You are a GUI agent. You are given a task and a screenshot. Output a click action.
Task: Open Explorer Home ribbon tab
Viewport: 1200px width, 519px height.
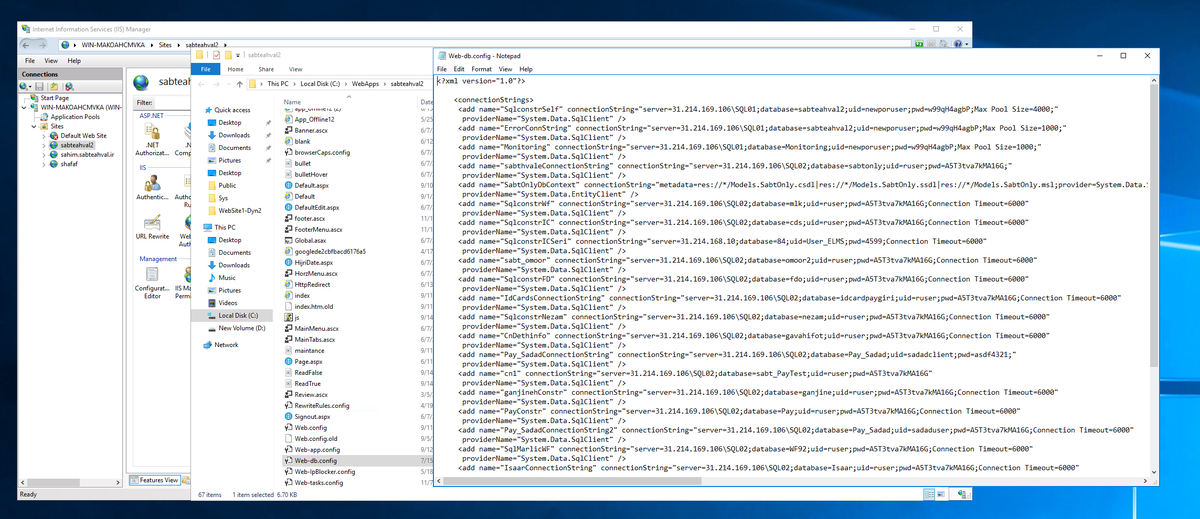[235, 69]
